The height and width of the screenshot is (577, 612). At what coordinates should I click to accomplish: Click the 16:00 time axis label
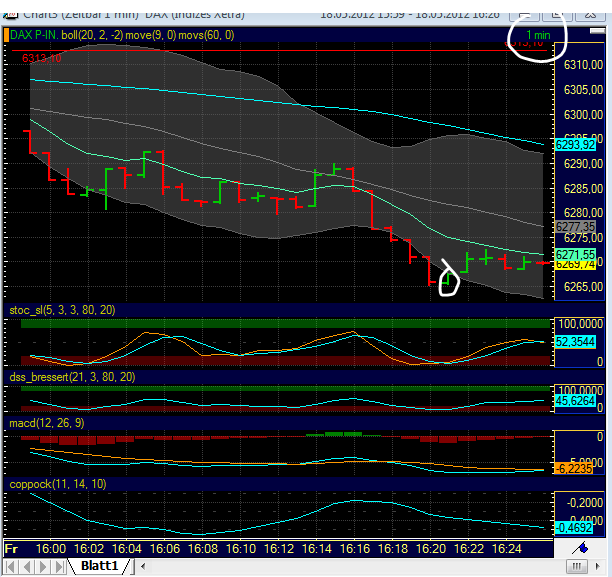51,549
